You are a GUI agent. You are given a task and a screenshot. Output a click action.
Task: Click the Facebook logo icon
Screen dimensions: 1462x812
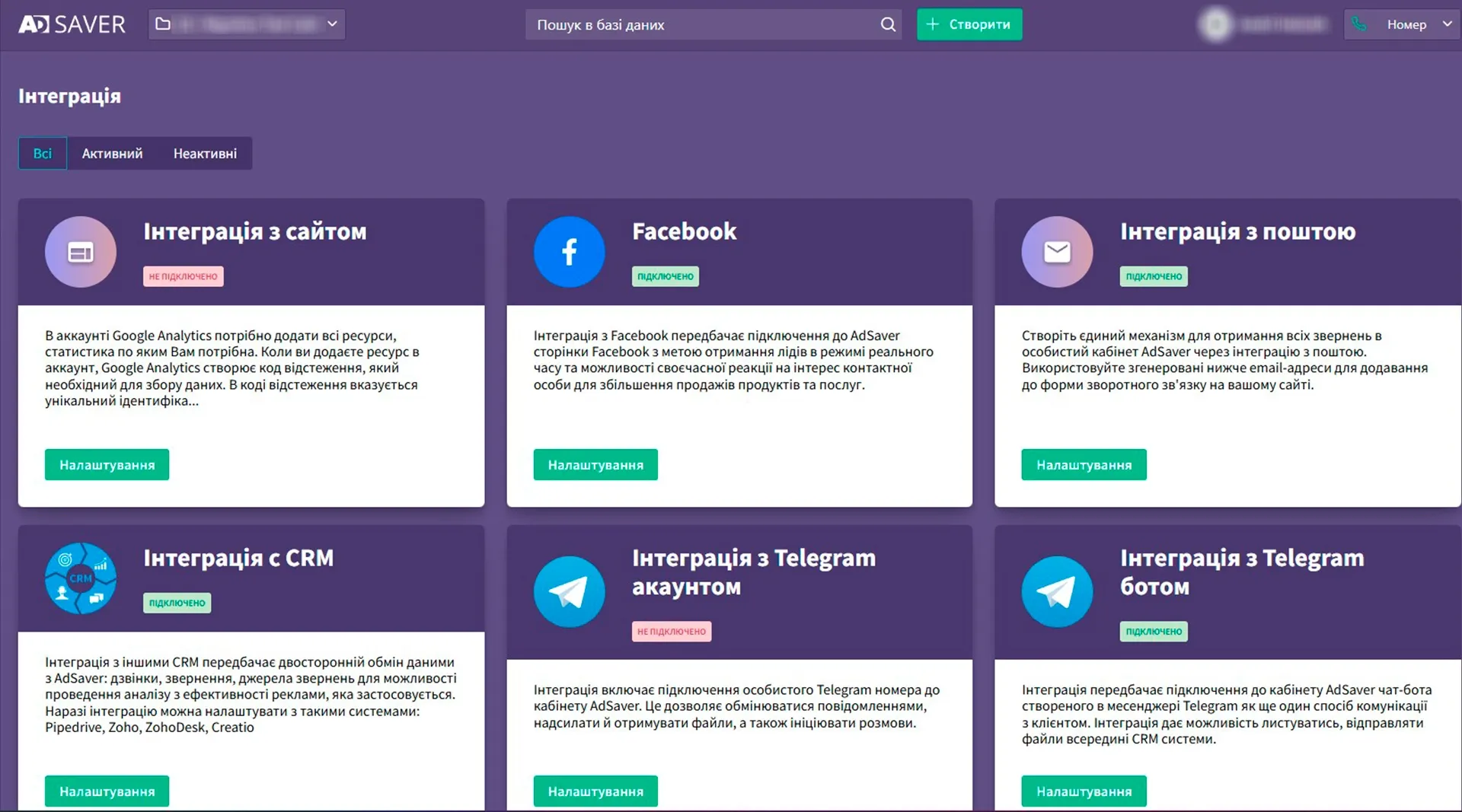(570, 252)
